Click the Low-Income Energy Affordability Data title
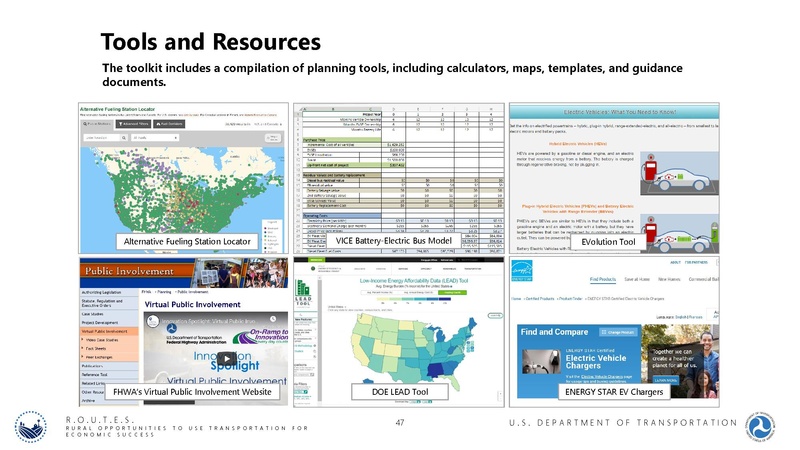800x450 pixels. [x=414, y=281]
